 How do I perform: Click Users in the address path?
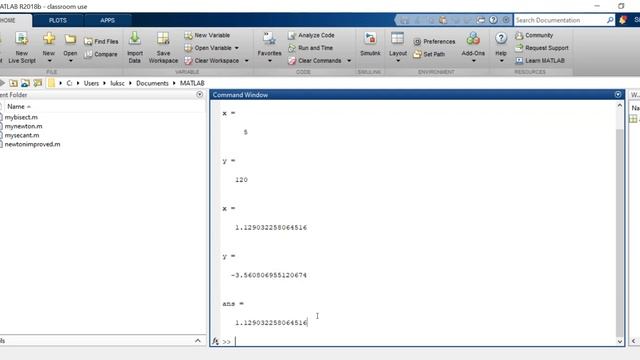tap(91, 83)
